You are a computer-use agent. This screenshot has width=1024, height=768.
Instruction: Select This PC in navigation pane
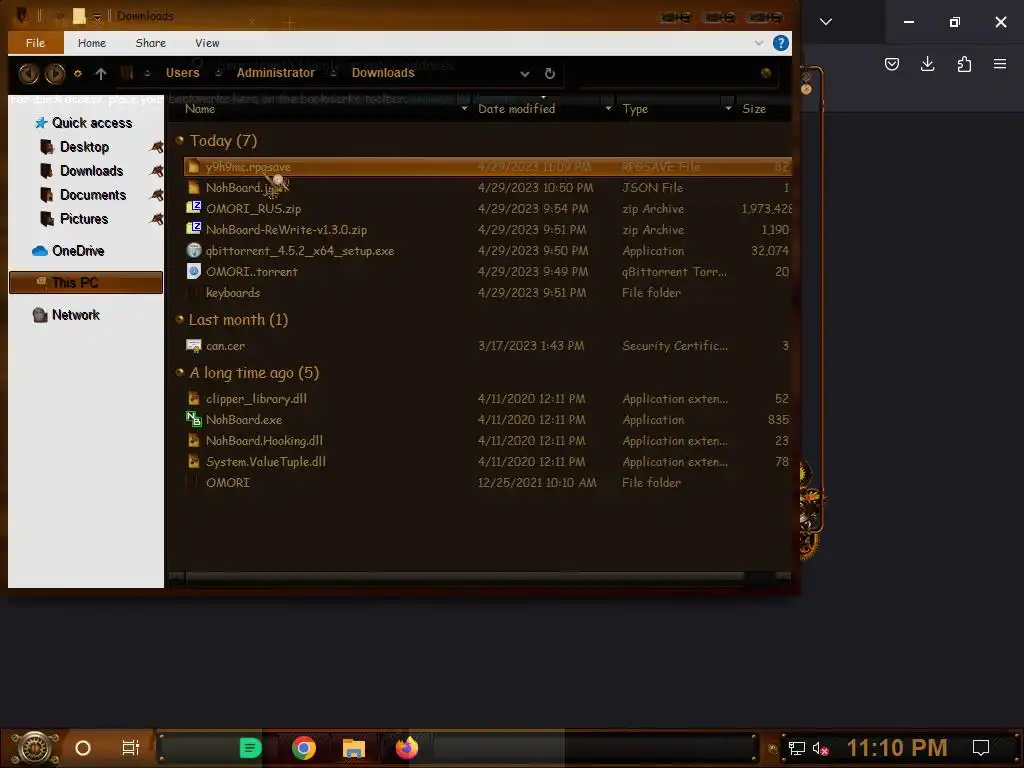pos(86,283)
